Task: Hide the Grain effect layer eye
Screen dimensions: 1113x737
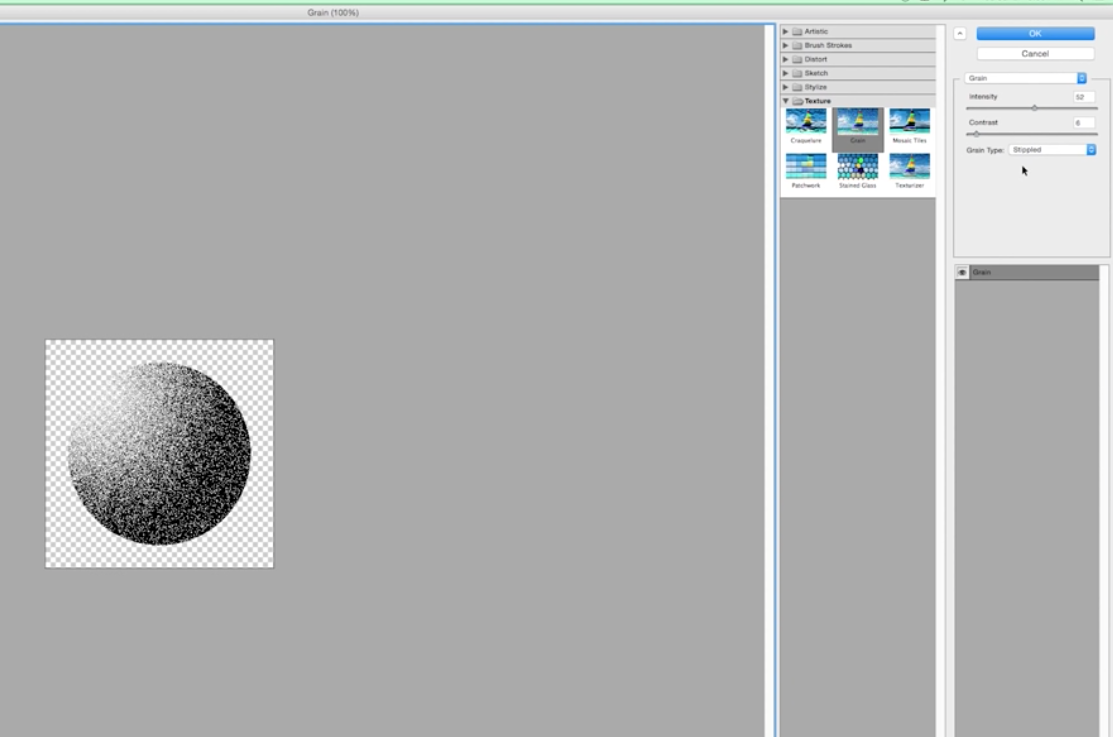Action: tap(962, 273)
